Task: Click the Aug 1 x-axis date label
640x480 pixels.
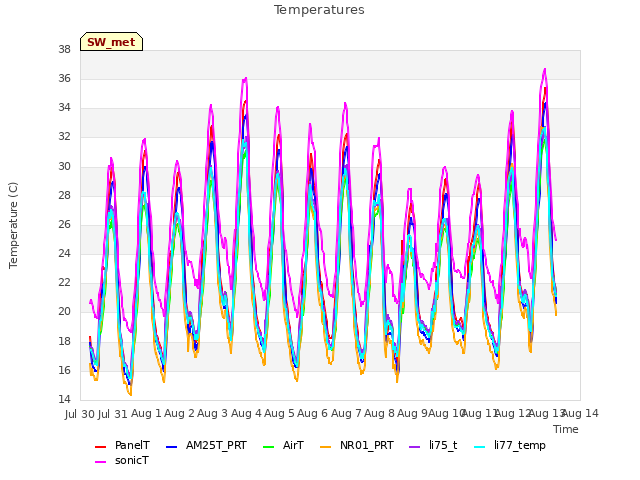Action: (x=147, y=413)
